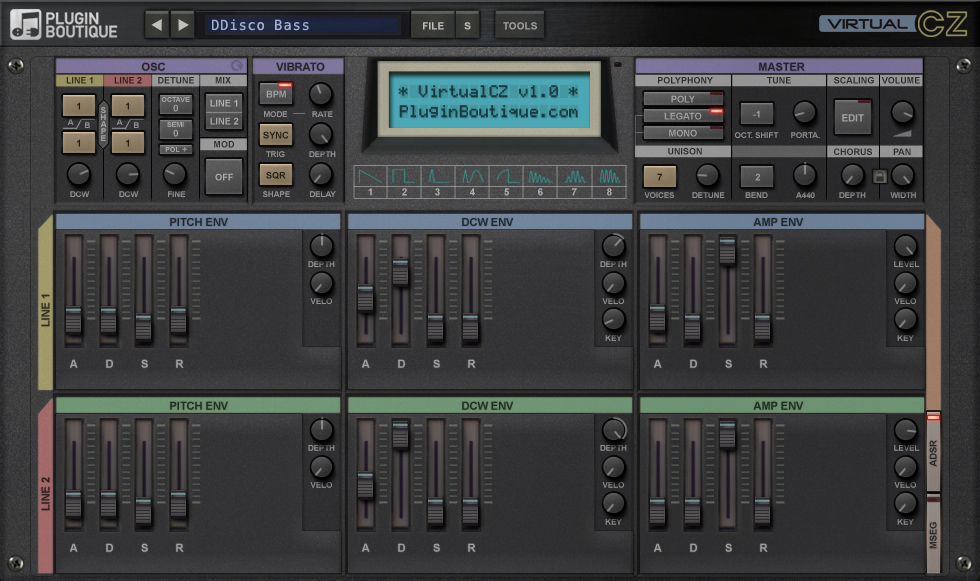Click the Virtual CZ logo
Screen dimensions: 980x581
894,24
